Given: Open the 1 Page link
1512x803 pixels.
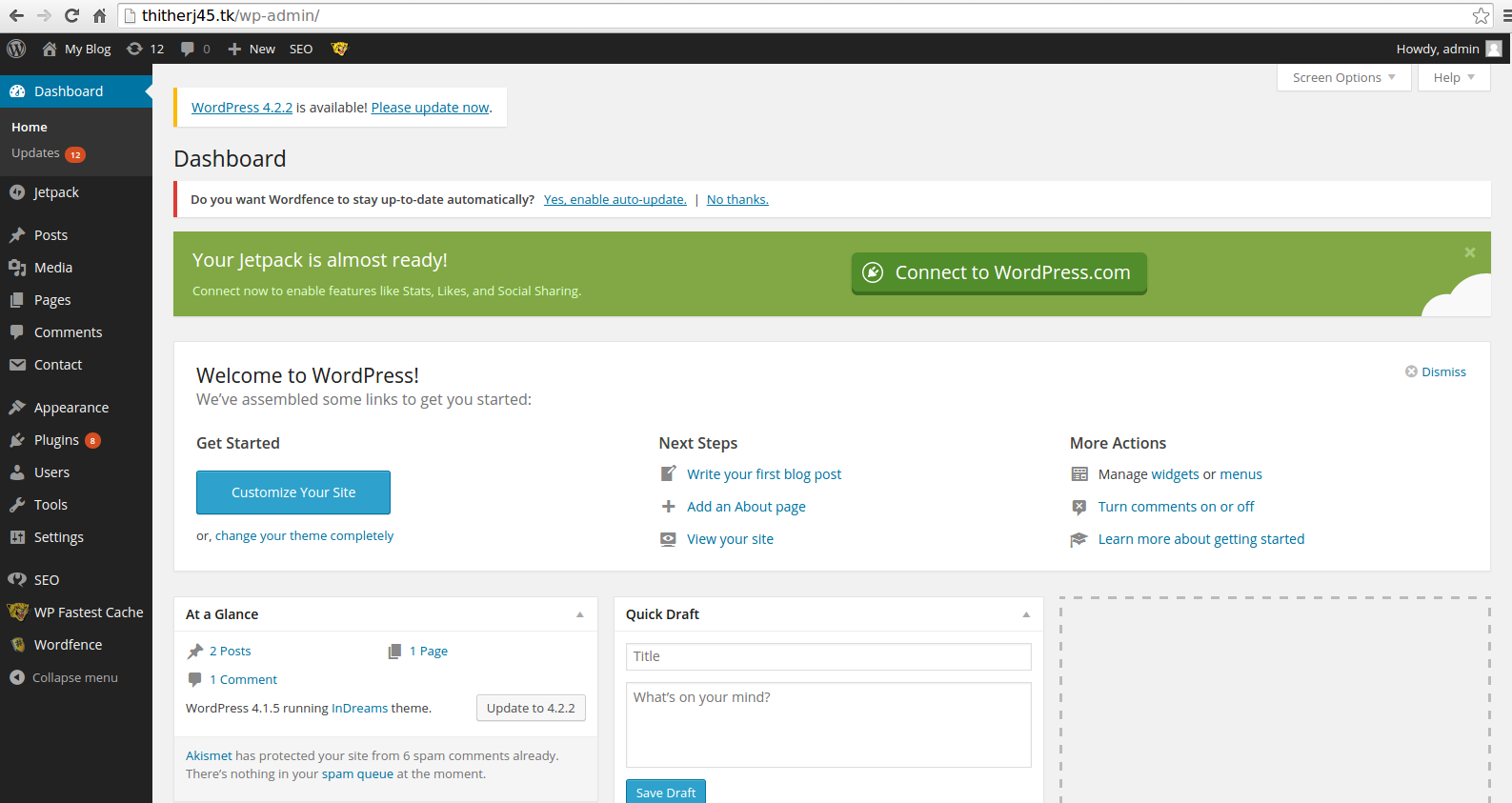Looking at the screenshot, I should coord(429,651).
